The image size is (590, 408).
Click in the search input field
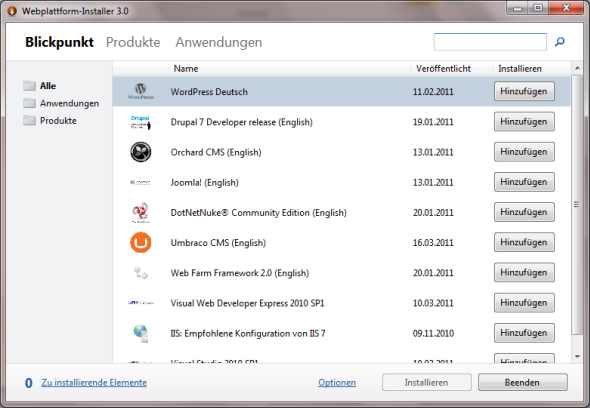[x=490, y=42]
